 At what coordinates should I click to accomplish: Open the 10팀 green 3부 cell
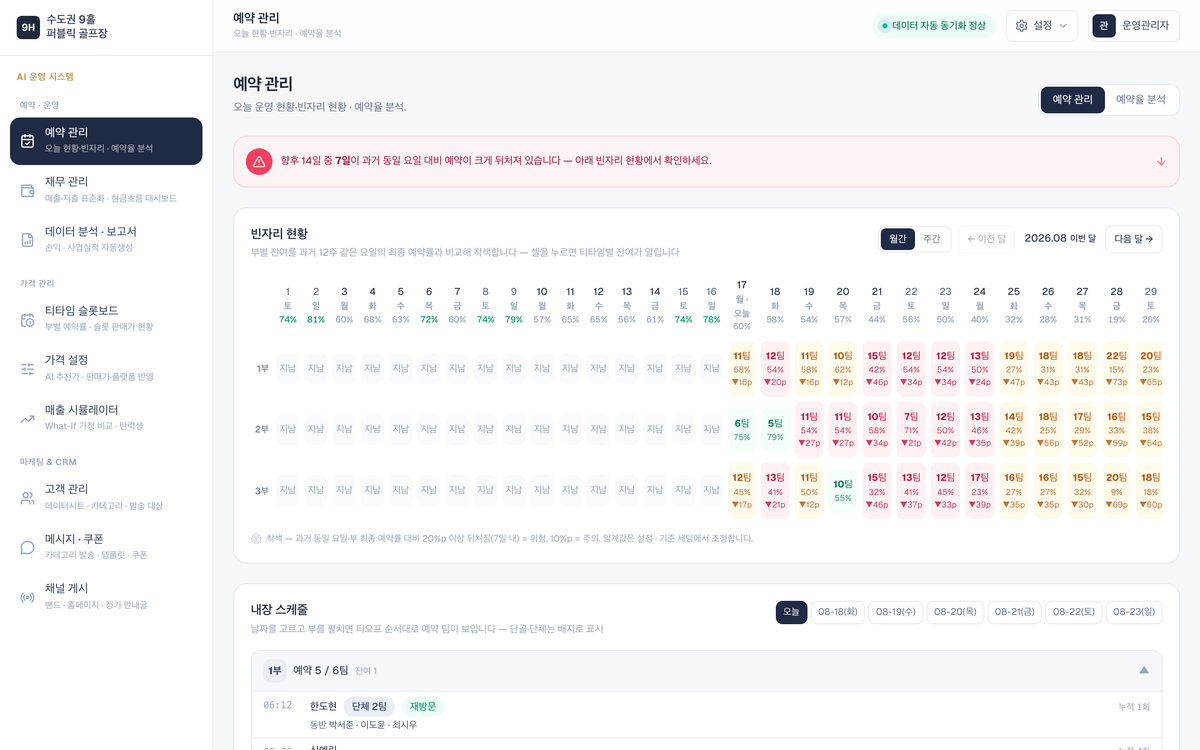[x=843, y=491]
